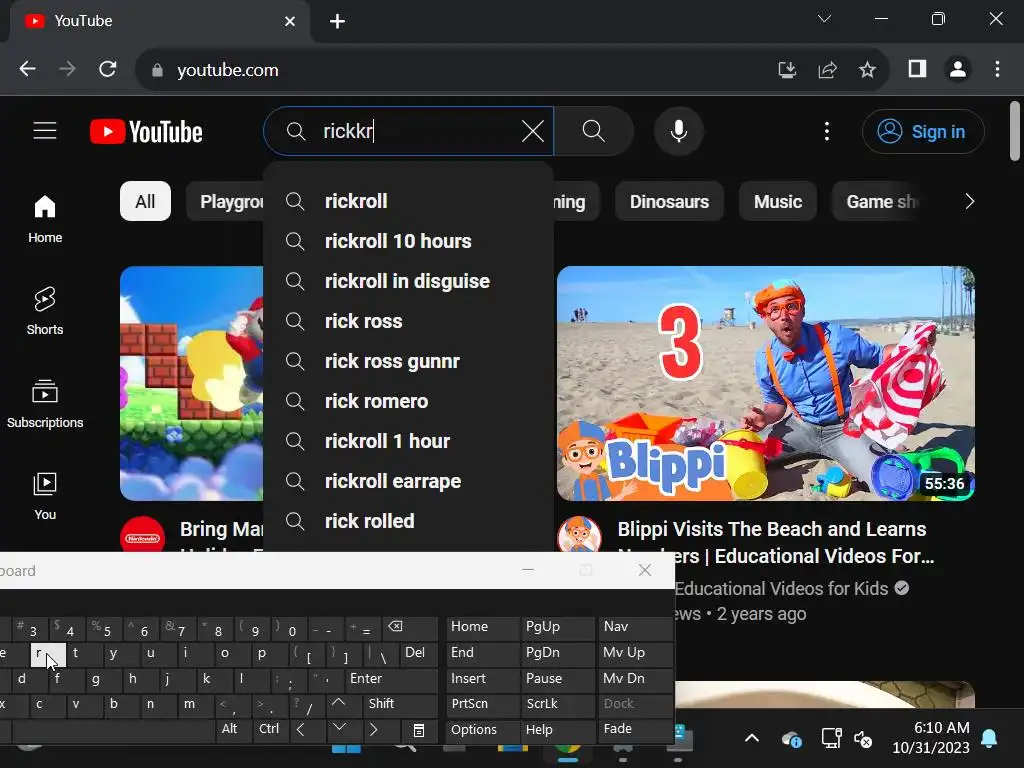Click the Enter key on on-screen keyboard
This screenshot has width=1024, height=768.
coord(391,679)
